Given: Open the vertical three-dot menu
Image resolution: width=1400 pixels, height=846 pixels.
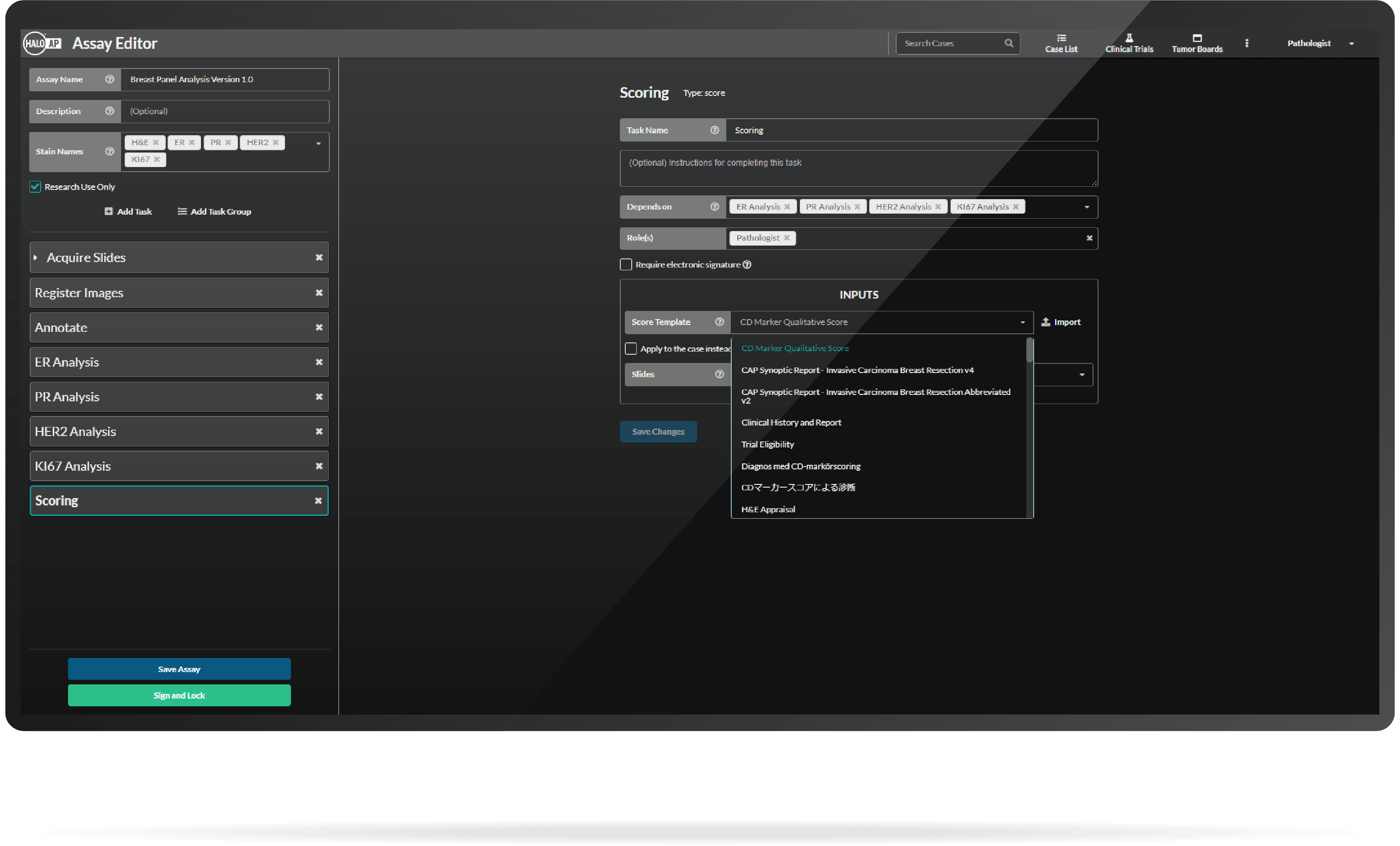Looking at the screenshot, I should coord(1247,43).
